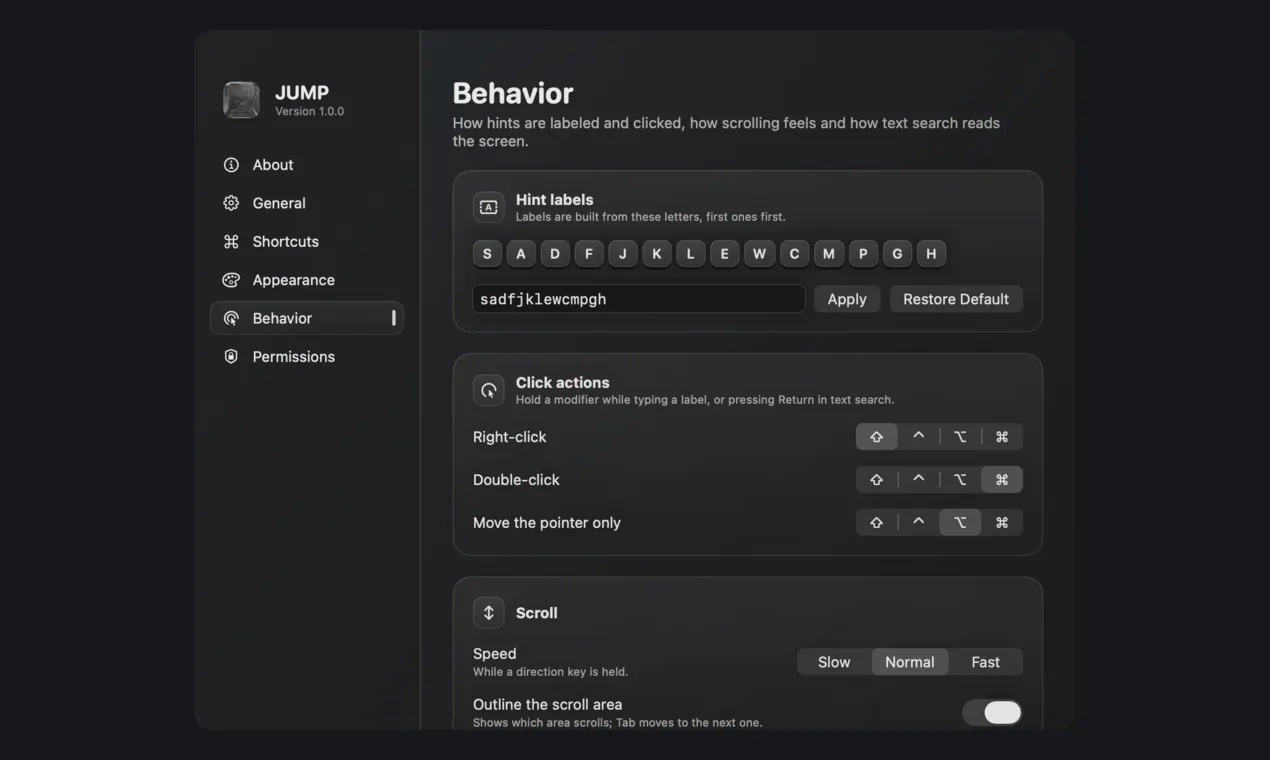This screenshot has height=760, width=1270.
Task: Set Move the pointer only to Control
Action: [919, 523]
